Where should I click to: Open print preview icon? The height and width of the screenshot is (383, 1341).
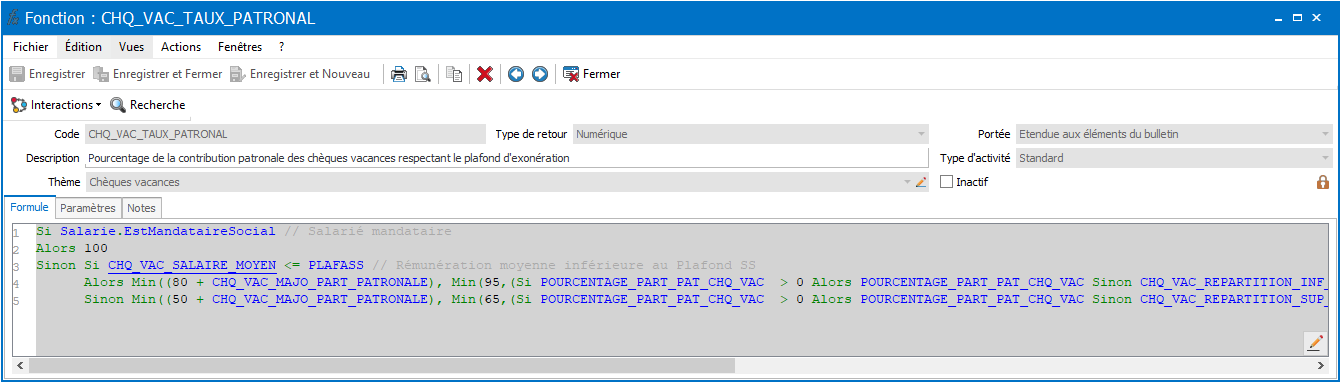click(423, 74)
